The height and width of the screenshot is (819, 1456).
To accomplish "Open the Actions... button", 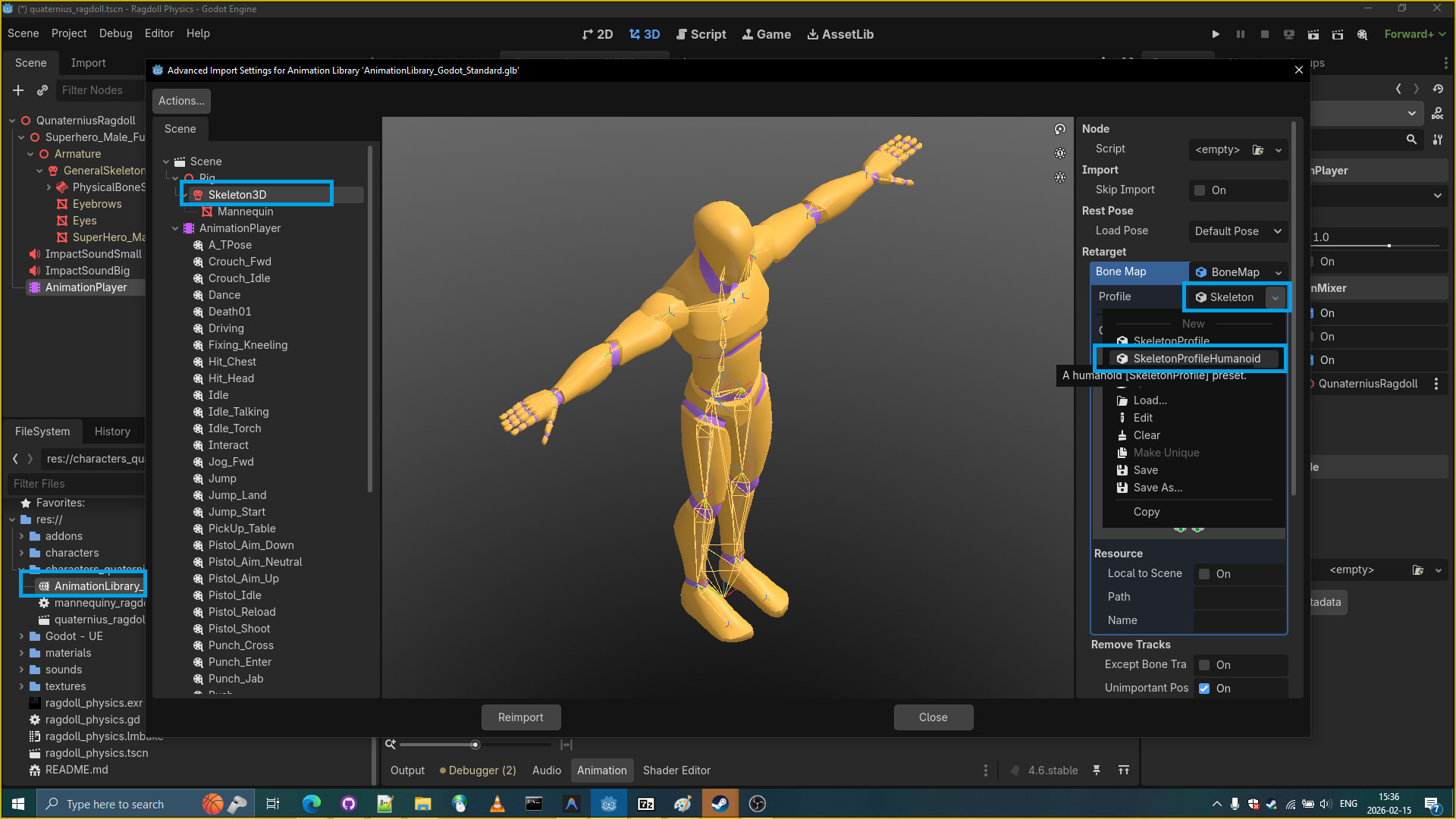I will (181, 101).
